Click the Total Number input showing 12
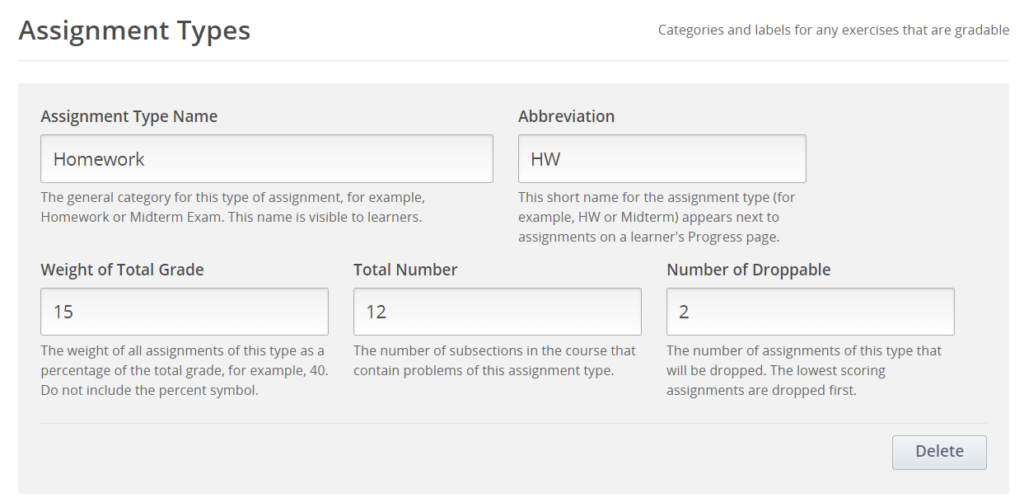The height and width of the screenshot is (498, 1024). pos(497,312)
